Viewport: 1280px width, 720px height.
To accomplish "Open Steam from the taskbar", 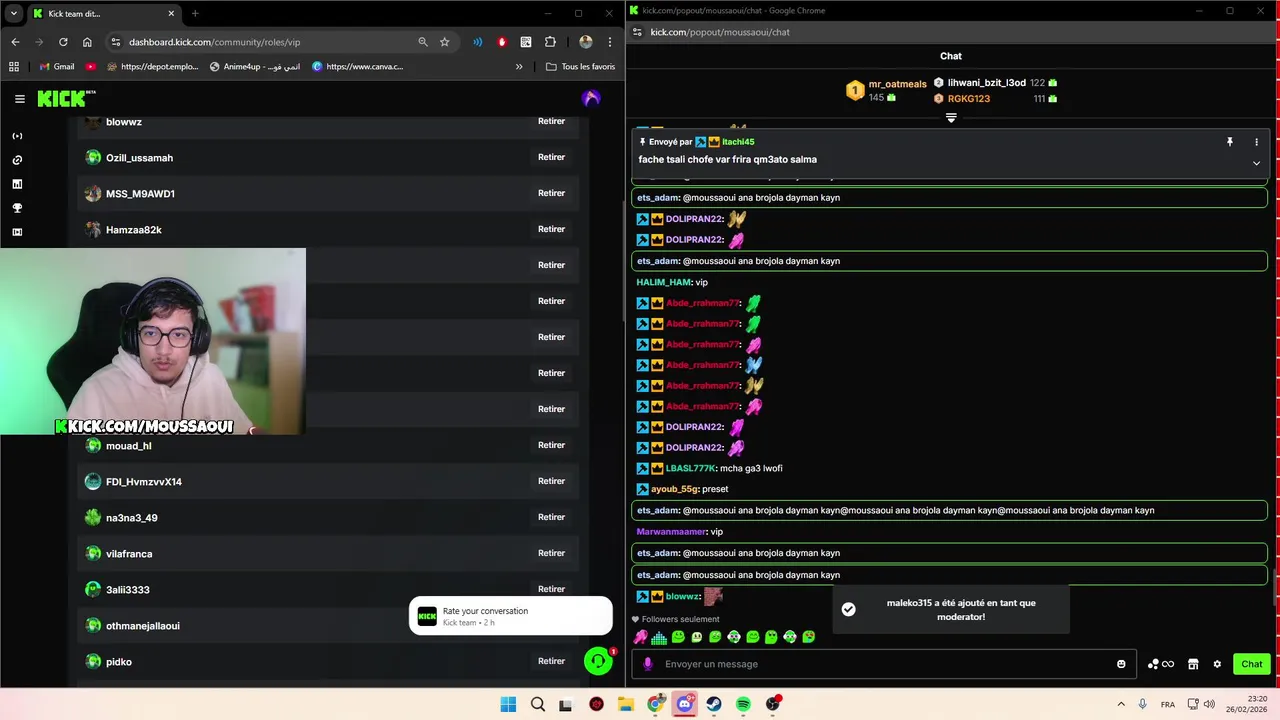I will 714,704.
